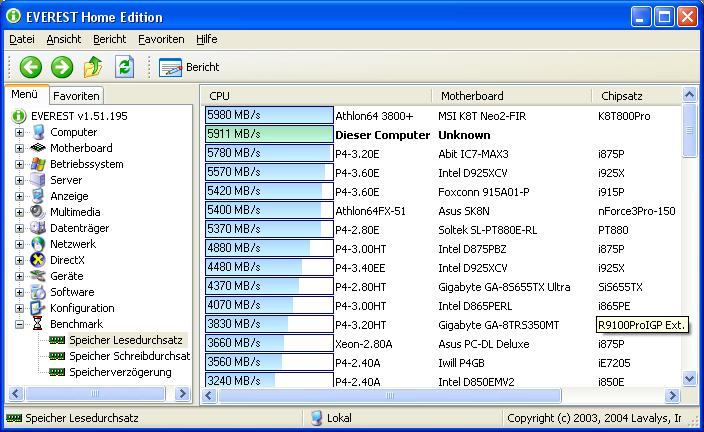Select Speicherverzögerung benchmark
Viewport: 704px width, 432px height.
[x=120, y=372]
